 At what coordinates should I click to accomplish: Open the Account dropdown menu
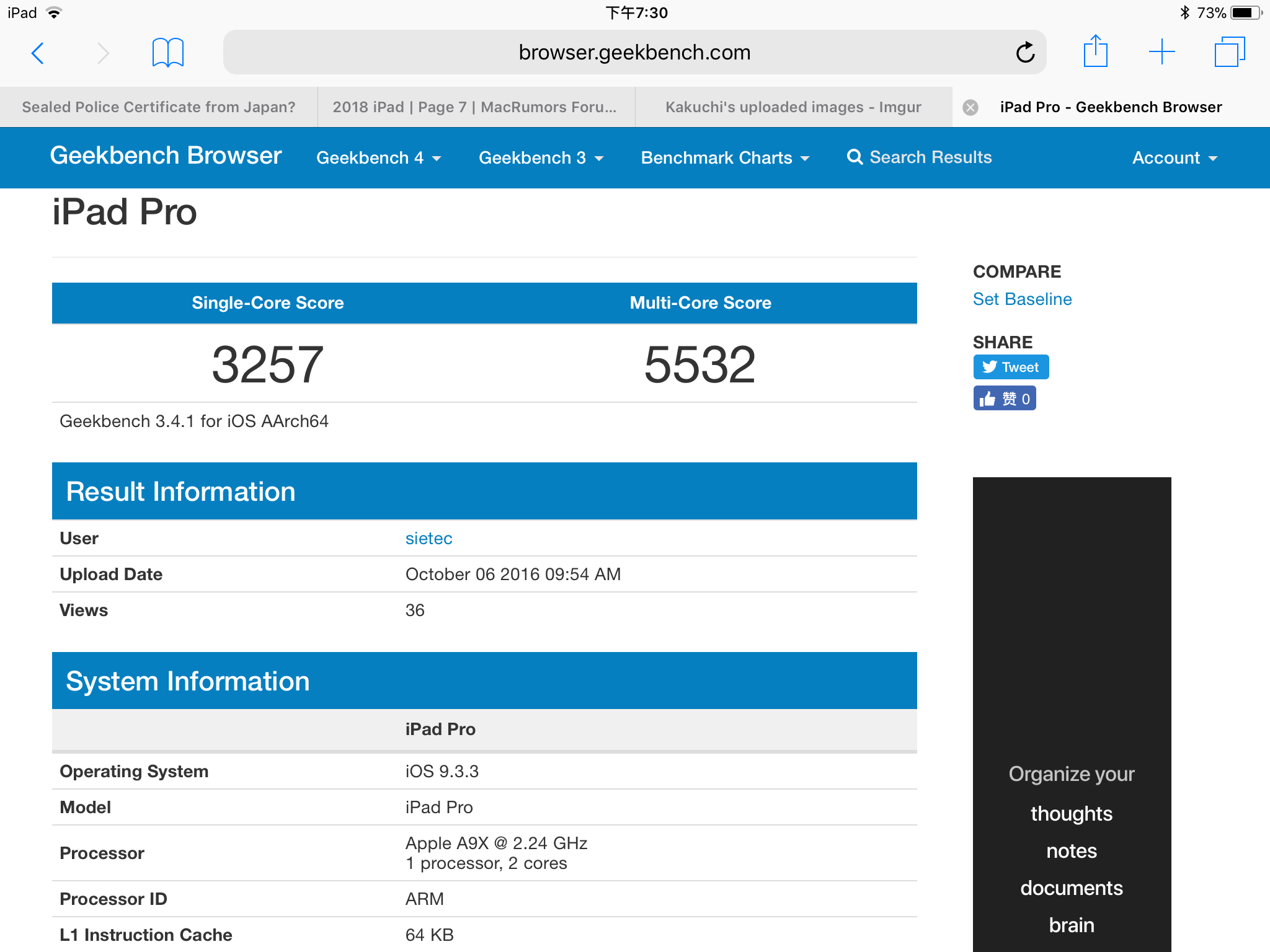1175,158
